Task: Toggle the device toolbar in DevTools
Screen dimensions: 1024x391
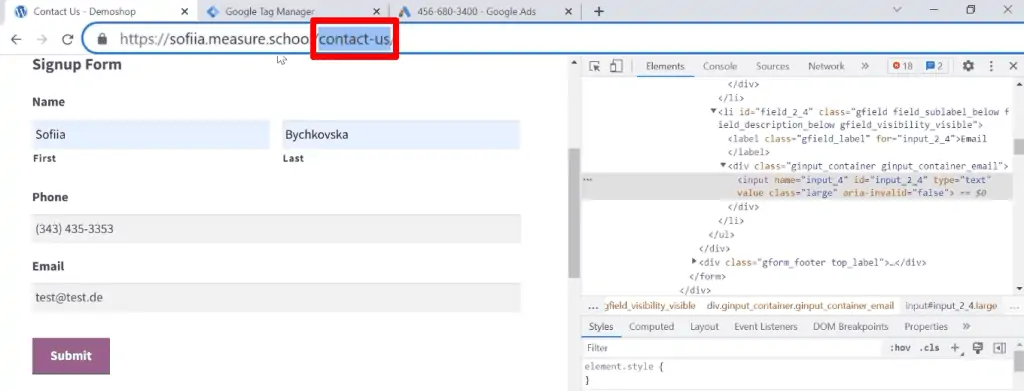Action: tap(616, 66)
